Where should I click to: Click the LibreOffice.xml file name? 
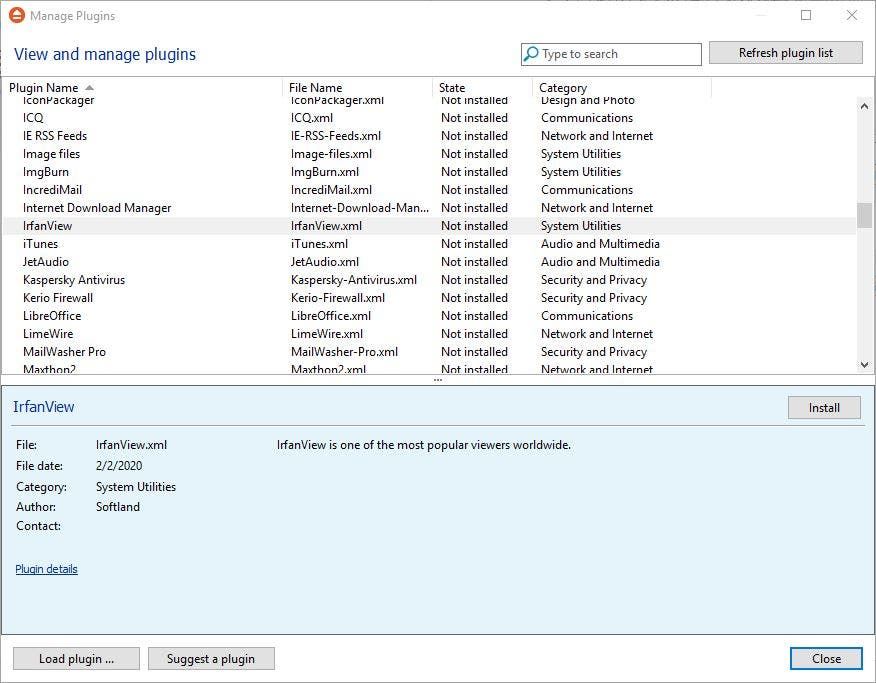coord(331,316)
